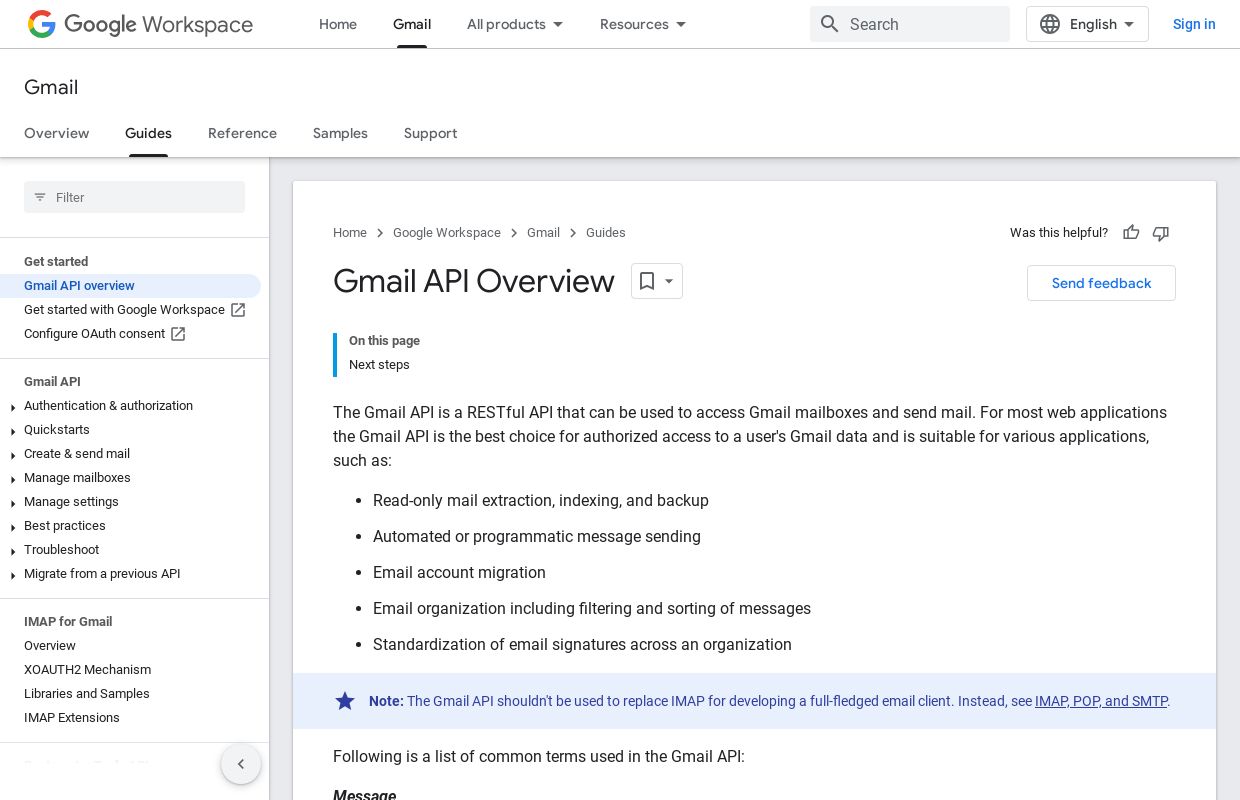Screen dimensions: 1240x800
Task: Switch to the Overview tab
Action: point(57,133)
